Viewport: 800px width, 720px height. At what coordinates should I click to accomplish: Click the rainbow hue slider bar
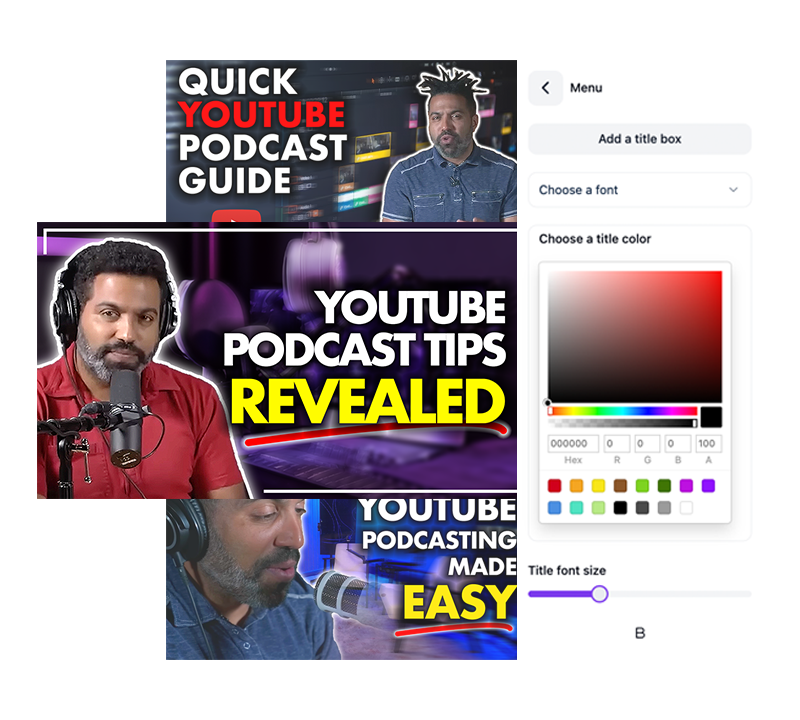tap(622, 411)
